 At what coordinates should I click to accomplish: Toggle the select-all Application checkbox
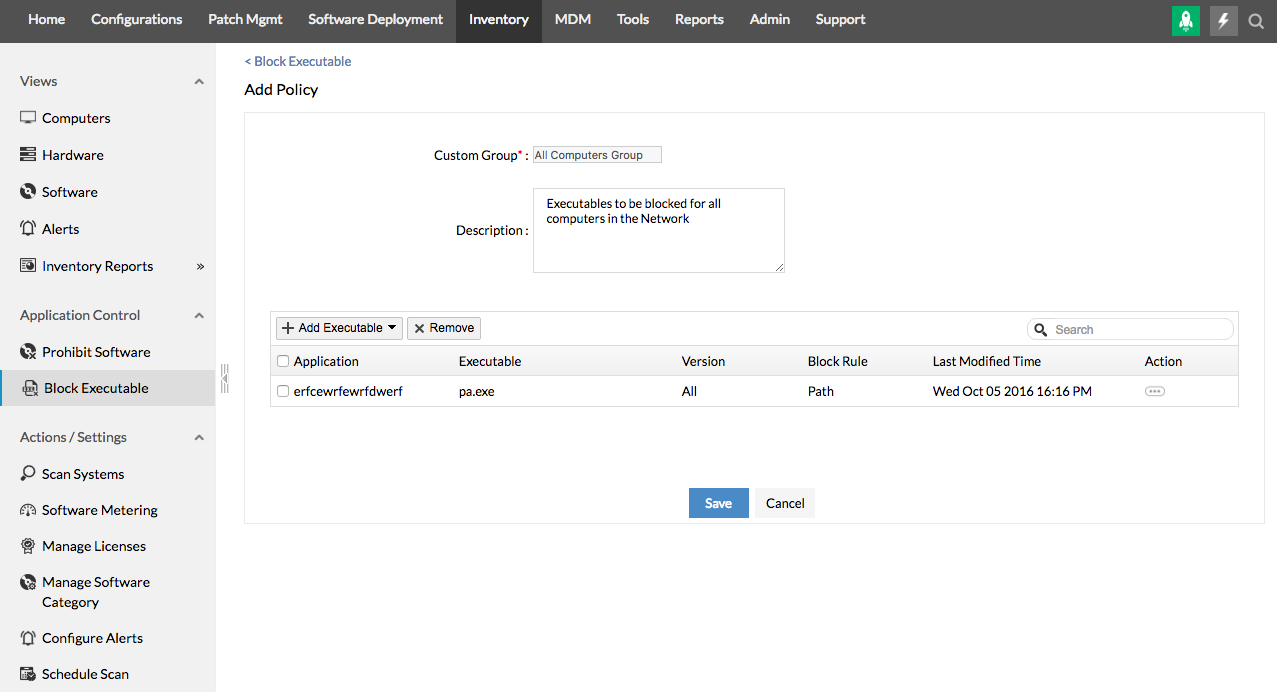pos(283,362)
